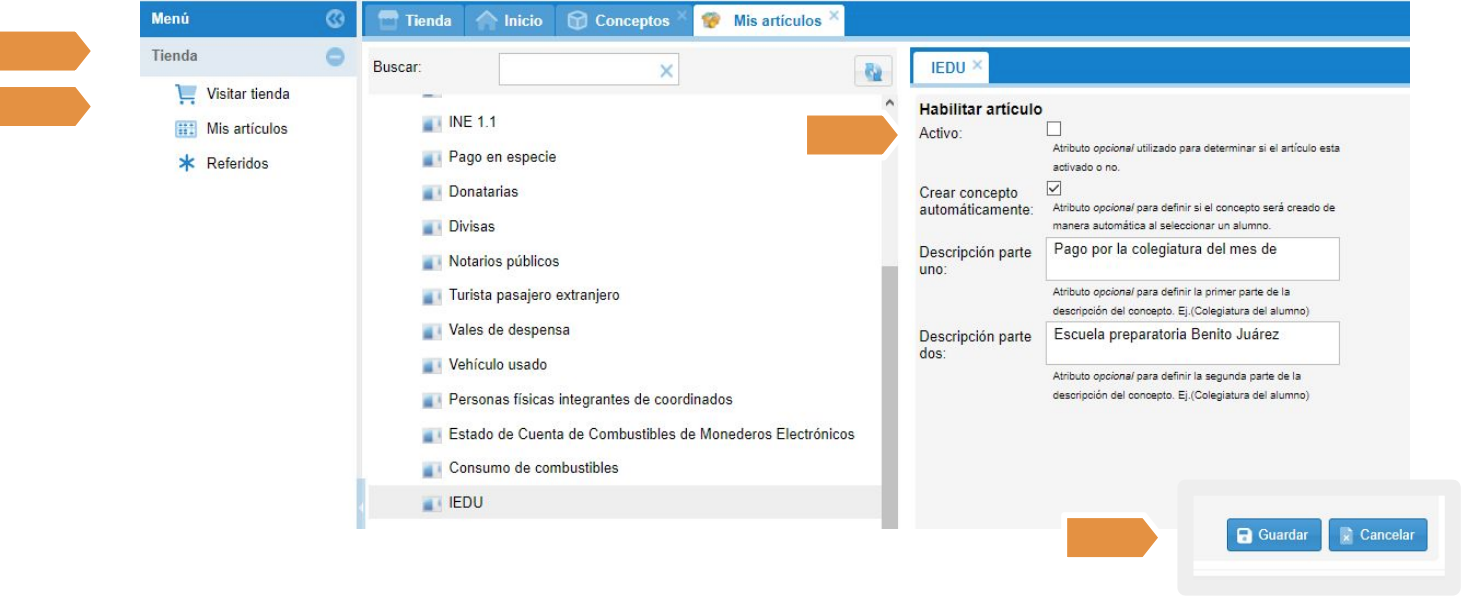Click the Visitar tienda cart icon
Viewport: 1462px width, 597px height.
point(185,94)
